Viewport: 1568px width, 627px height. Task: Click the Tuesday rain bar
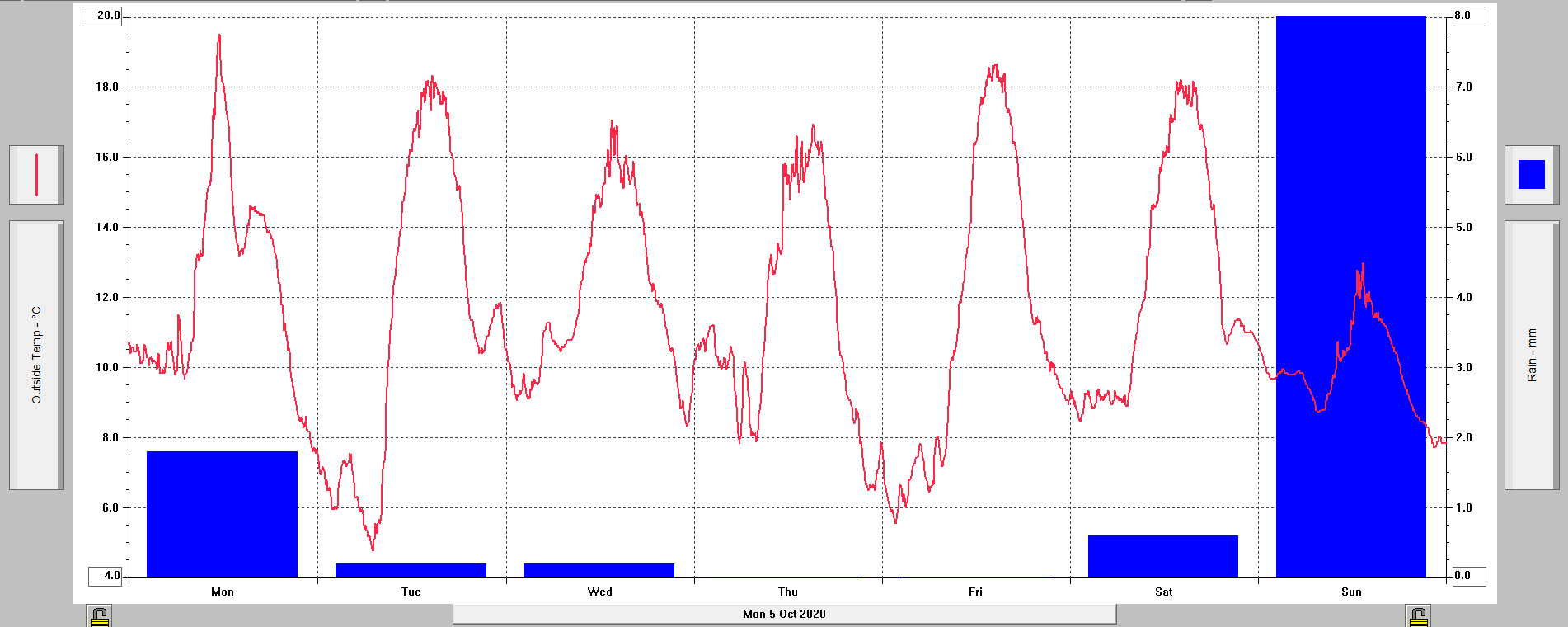point(411,570)
